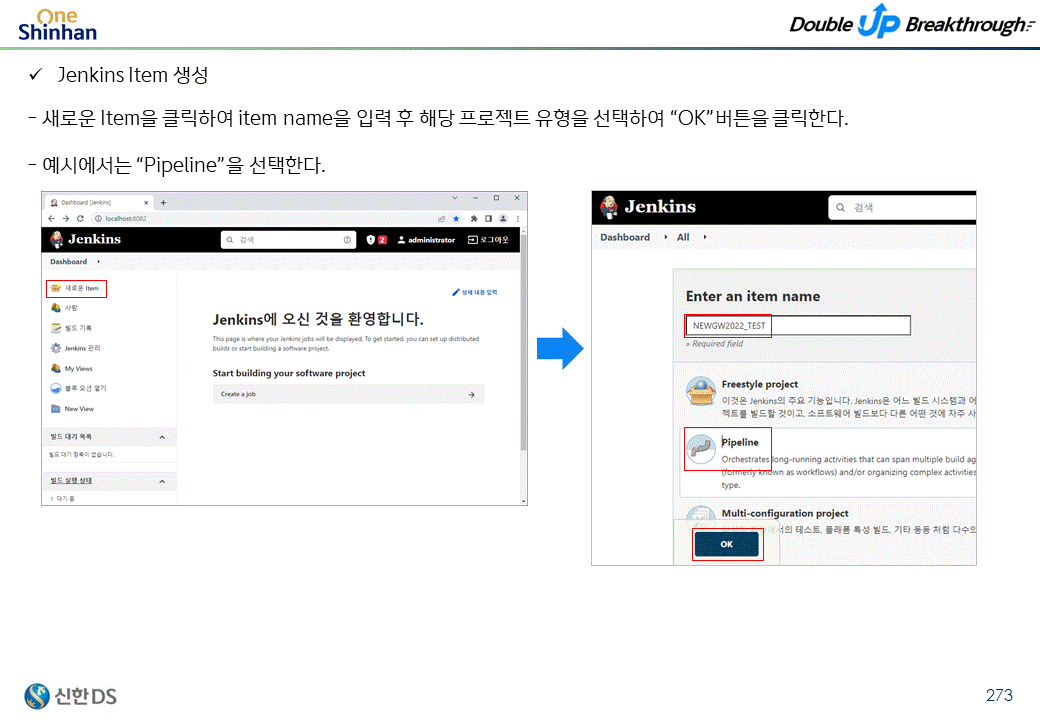Screen dimensions: 1040x720
Task: Click the Multi-configuration project title
Action: (x=785, y=513)
